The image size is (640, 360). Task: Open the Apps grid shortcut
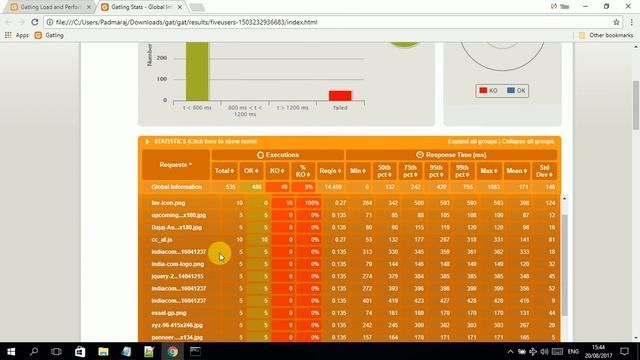click(17, 36)
